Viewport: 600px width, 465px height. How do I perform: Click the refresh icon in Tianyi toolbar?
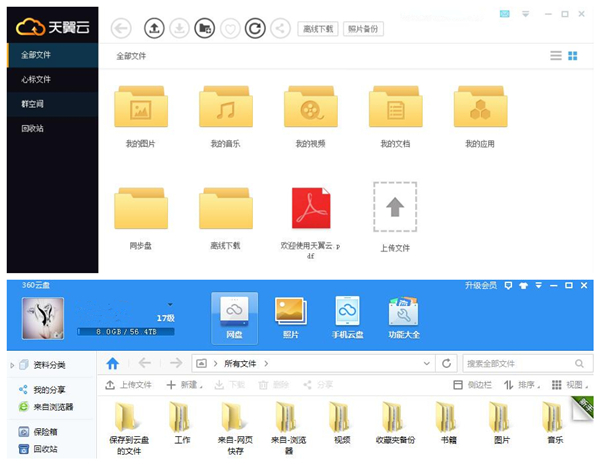pyautogui.click(x=255, y=29)
